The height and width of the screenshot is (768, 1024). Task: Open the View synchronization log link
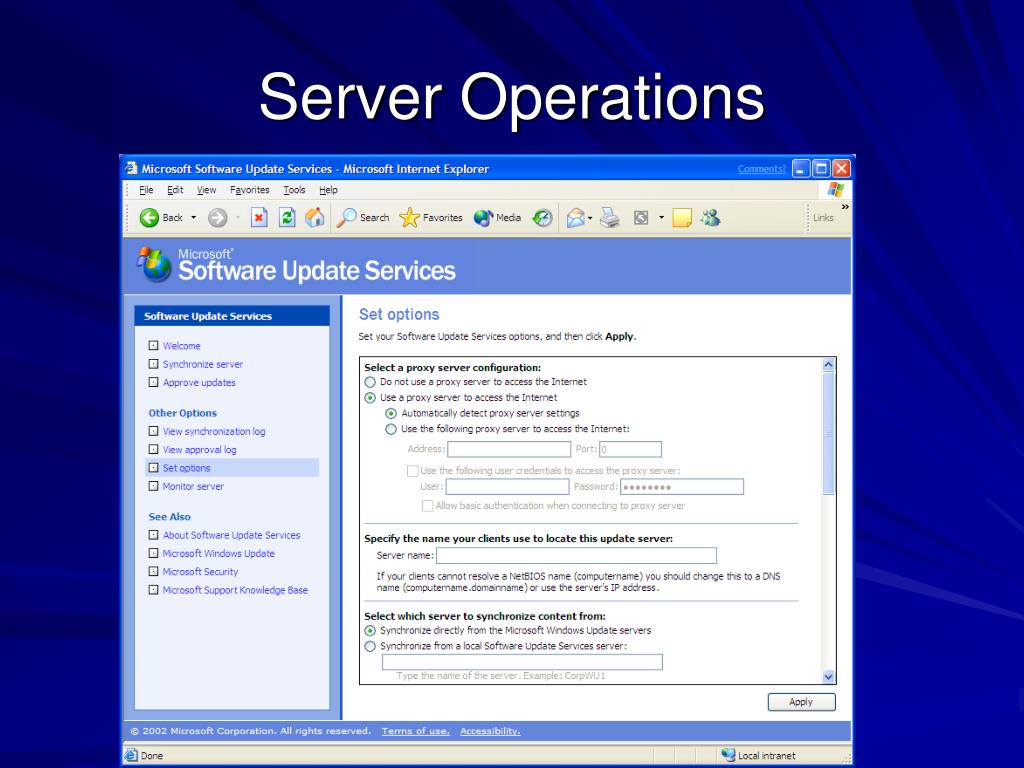pyautogui.click(x=214, y=432)
